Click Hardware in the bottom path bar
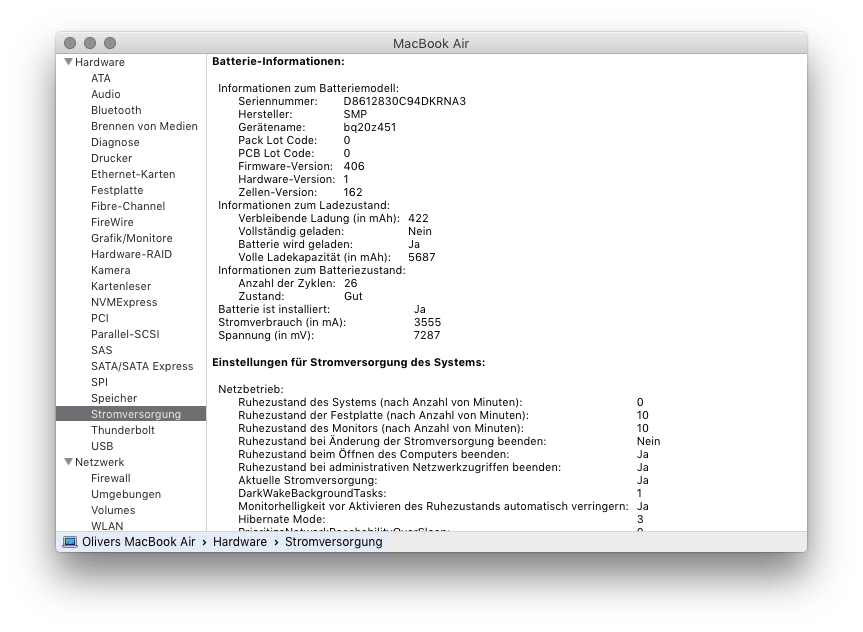This screenshot has height=632, width=863. 240,542
